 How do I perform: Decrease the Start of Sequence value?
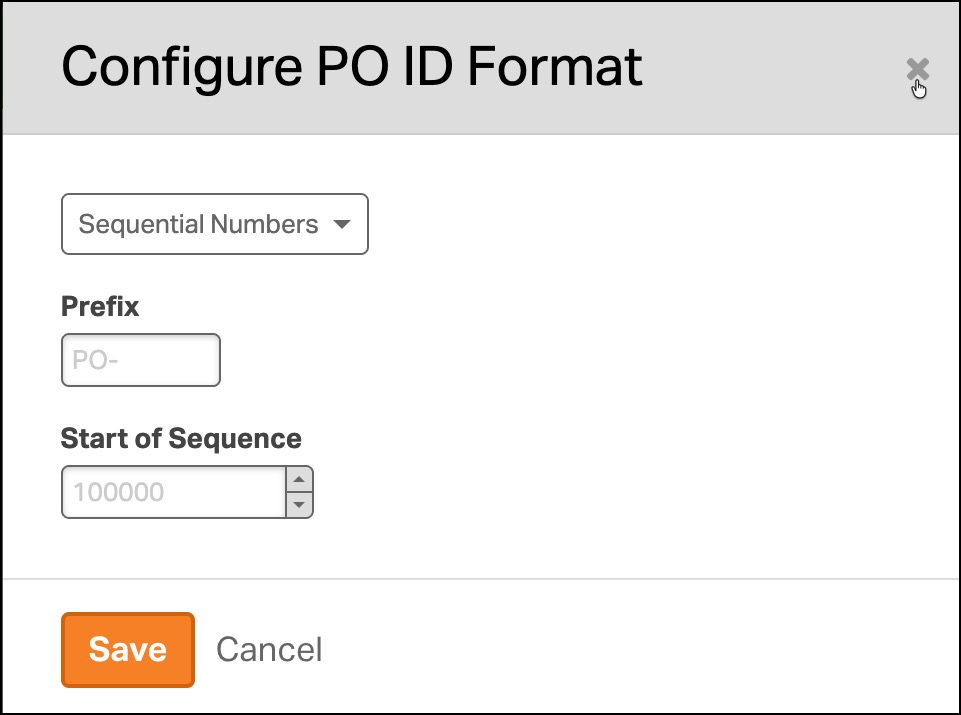coord(299,505)
